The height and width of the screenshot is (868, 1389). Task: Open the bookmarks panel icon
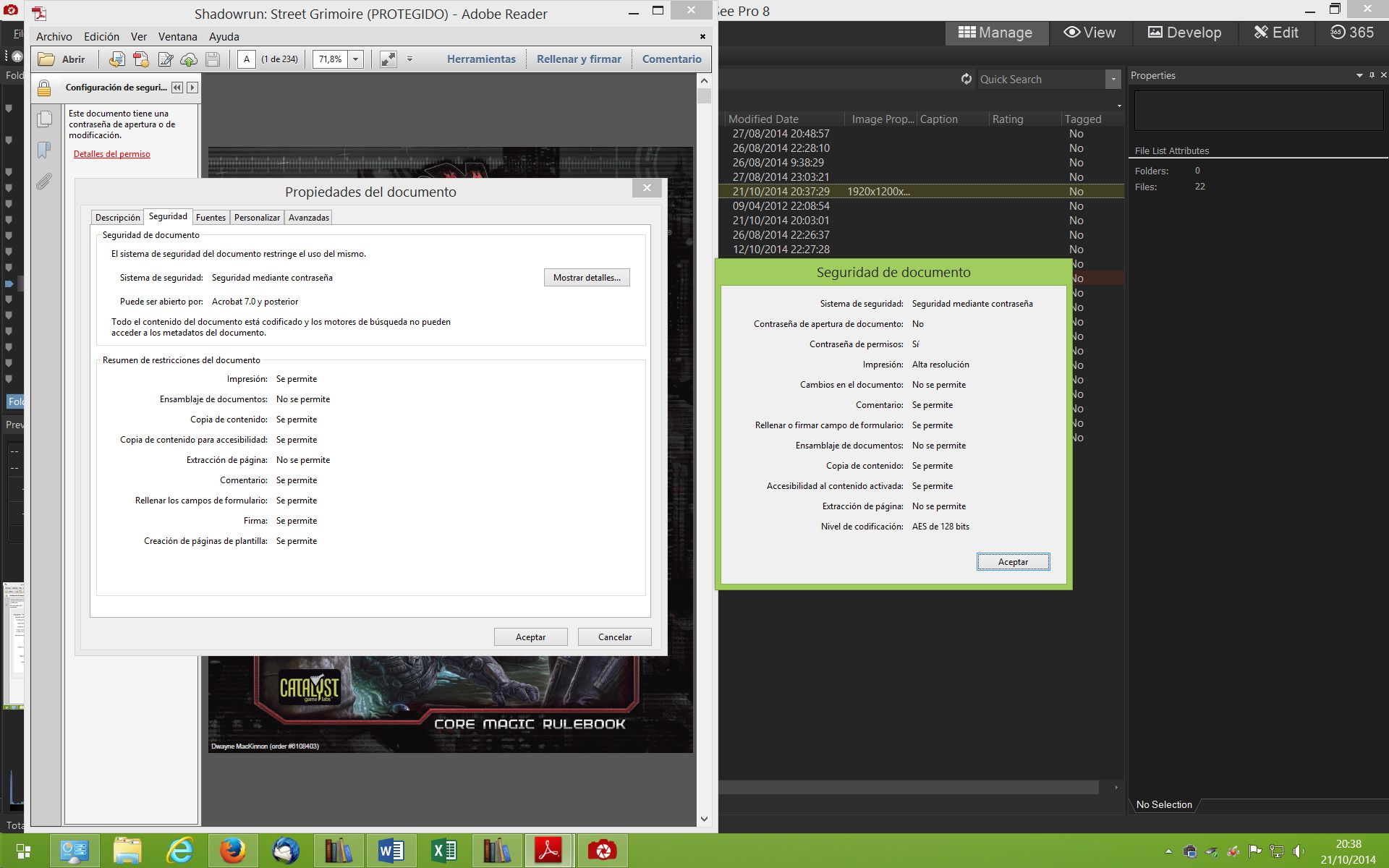point(44,150)
